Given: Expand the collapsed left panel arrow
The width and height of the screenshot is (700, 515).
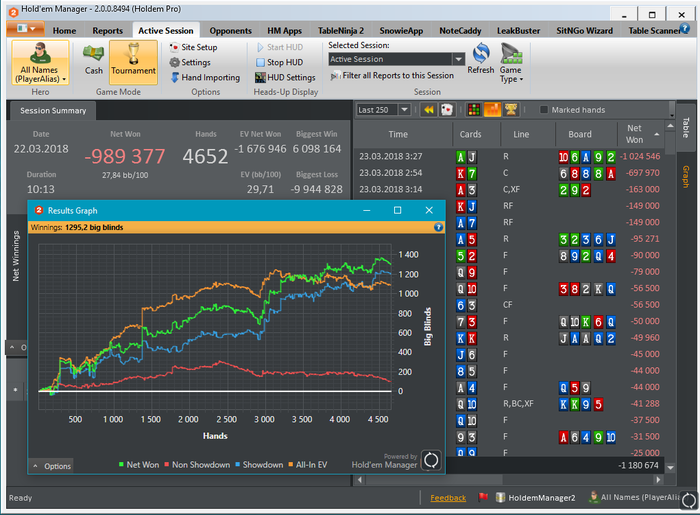Looking at the screenshot, I should [x=12, y=347].
